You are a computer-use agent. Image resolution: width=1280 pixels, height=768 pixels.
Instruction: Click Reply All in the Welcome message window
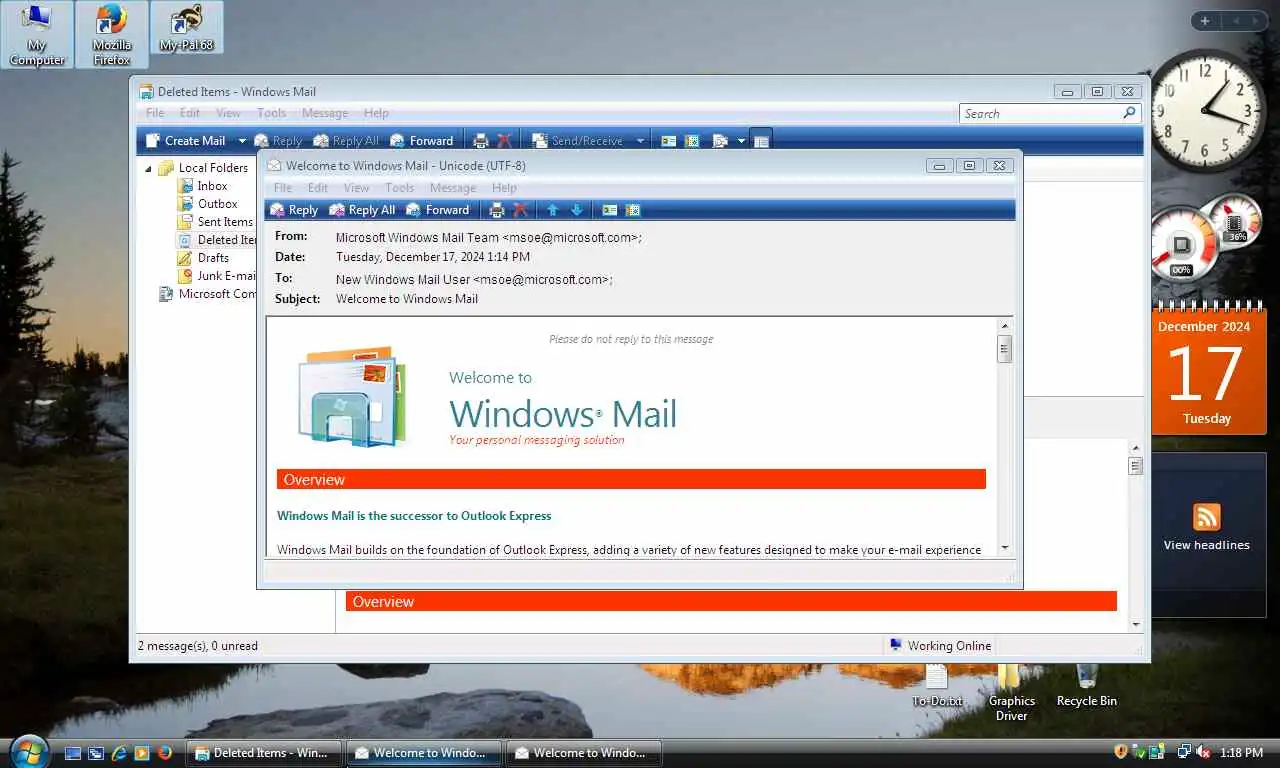click(362, 210)
